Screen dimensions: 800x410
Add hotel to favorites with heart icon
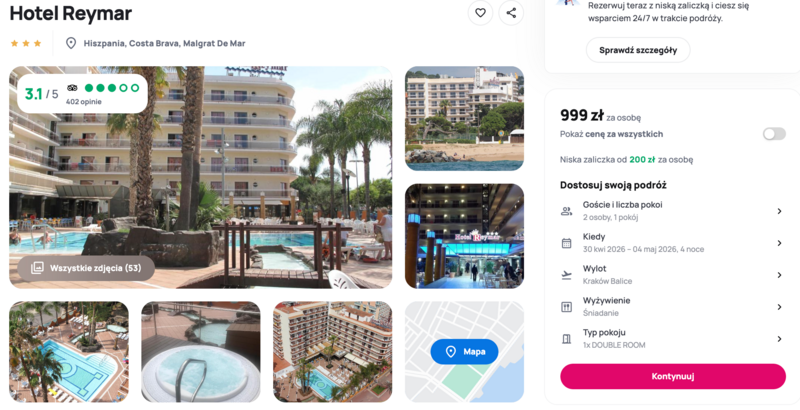[480, 13]
